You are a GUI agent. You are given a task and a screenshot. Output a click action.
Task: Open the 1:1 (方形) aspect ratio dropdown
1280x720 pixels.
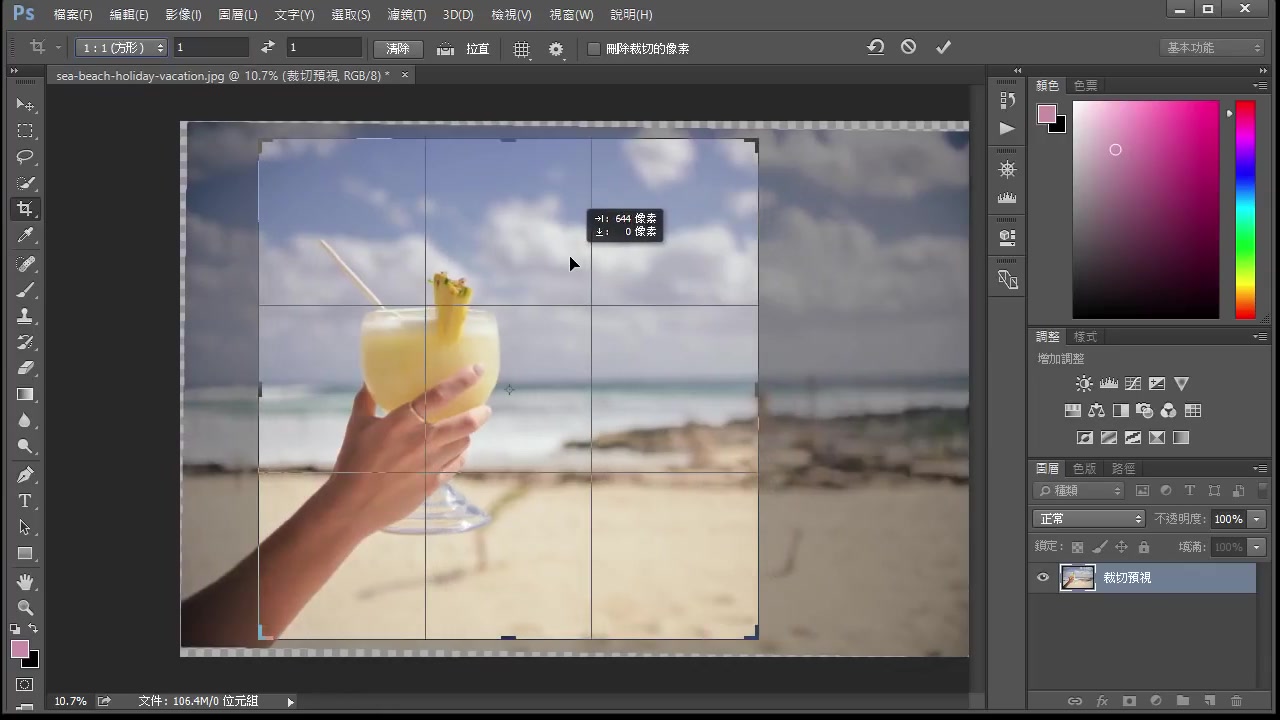coord(120,47)
